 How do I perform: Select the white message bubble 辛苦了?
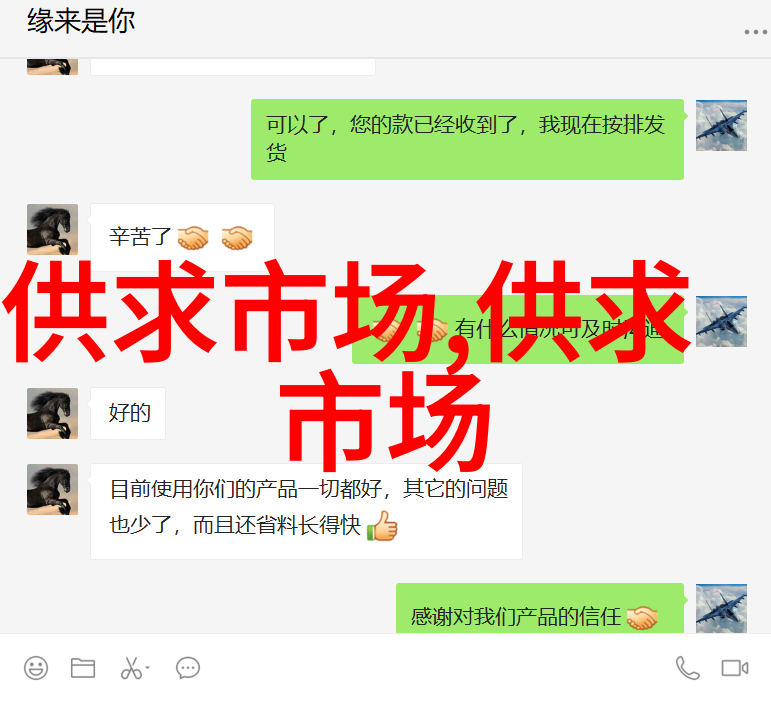tap(182, 236)
